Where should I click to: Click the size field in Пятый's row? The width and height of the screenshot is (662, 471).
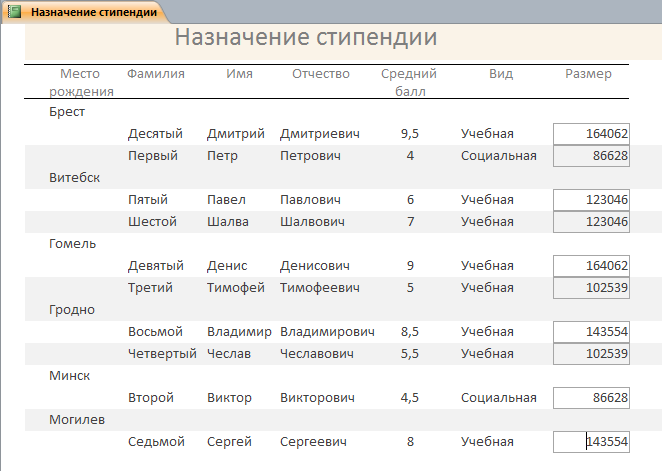[x=591, y=200]
